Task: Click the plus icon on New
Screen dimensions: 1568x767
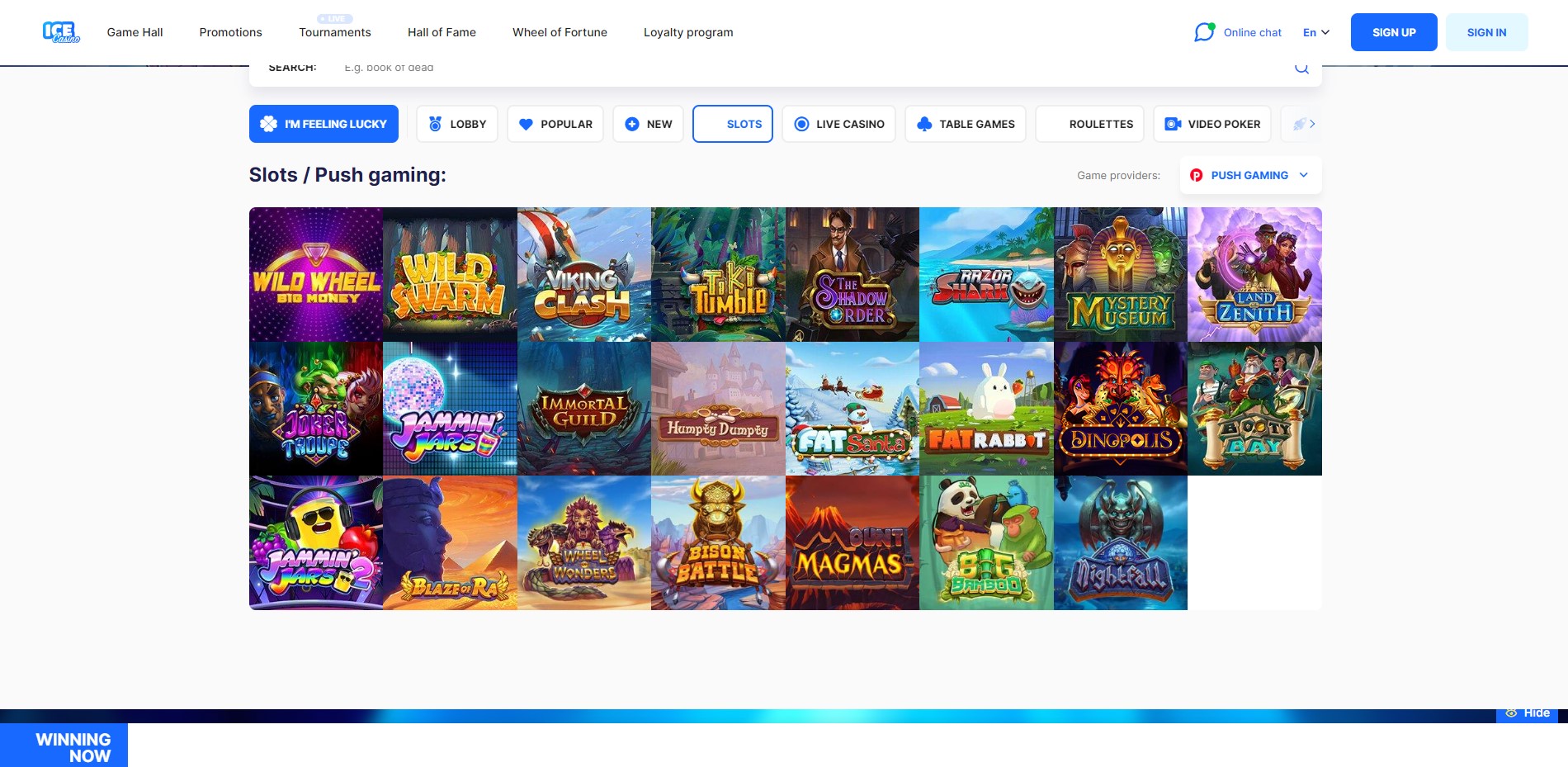Action: click(x=632, y=124)
